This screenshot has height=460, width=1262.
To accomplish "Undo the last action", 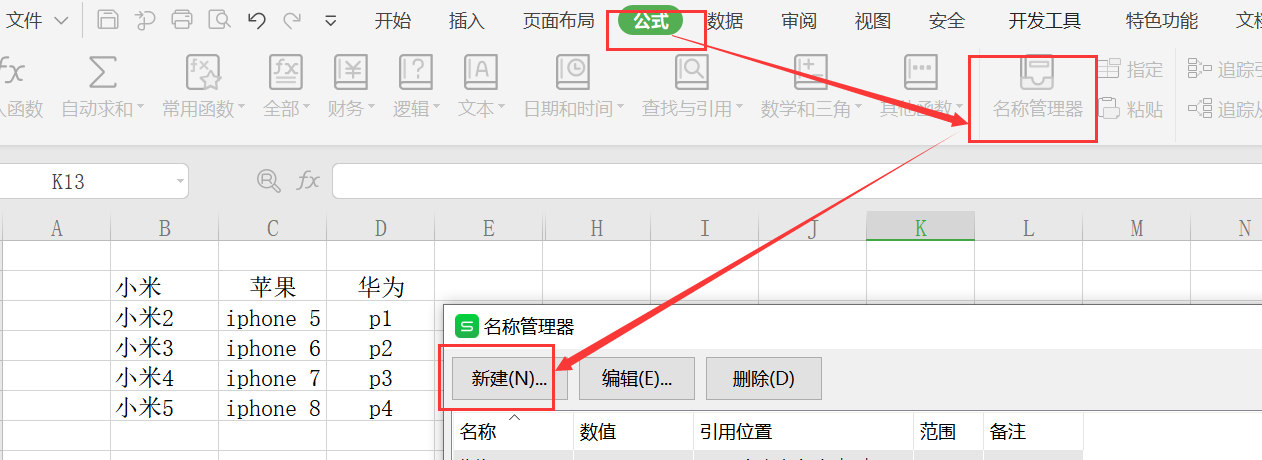I will 256,20.
